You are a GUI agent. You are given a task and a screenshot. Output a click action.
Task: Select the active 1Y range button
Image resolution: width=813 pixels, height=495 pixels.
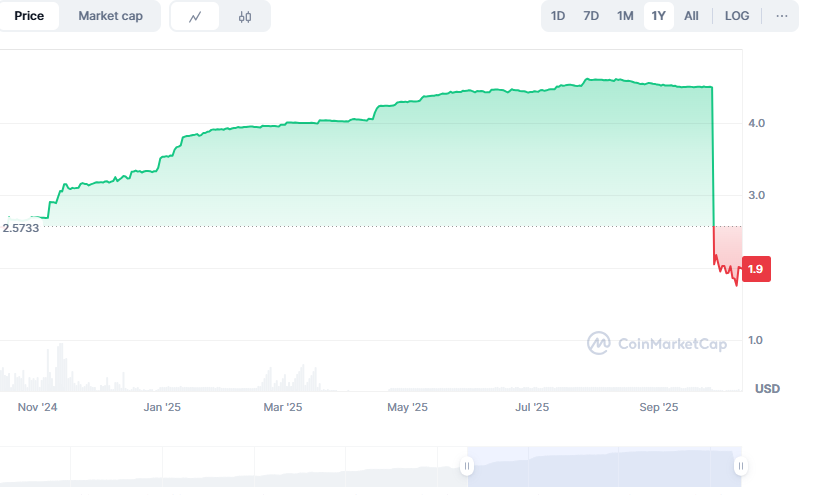(658, 16)
